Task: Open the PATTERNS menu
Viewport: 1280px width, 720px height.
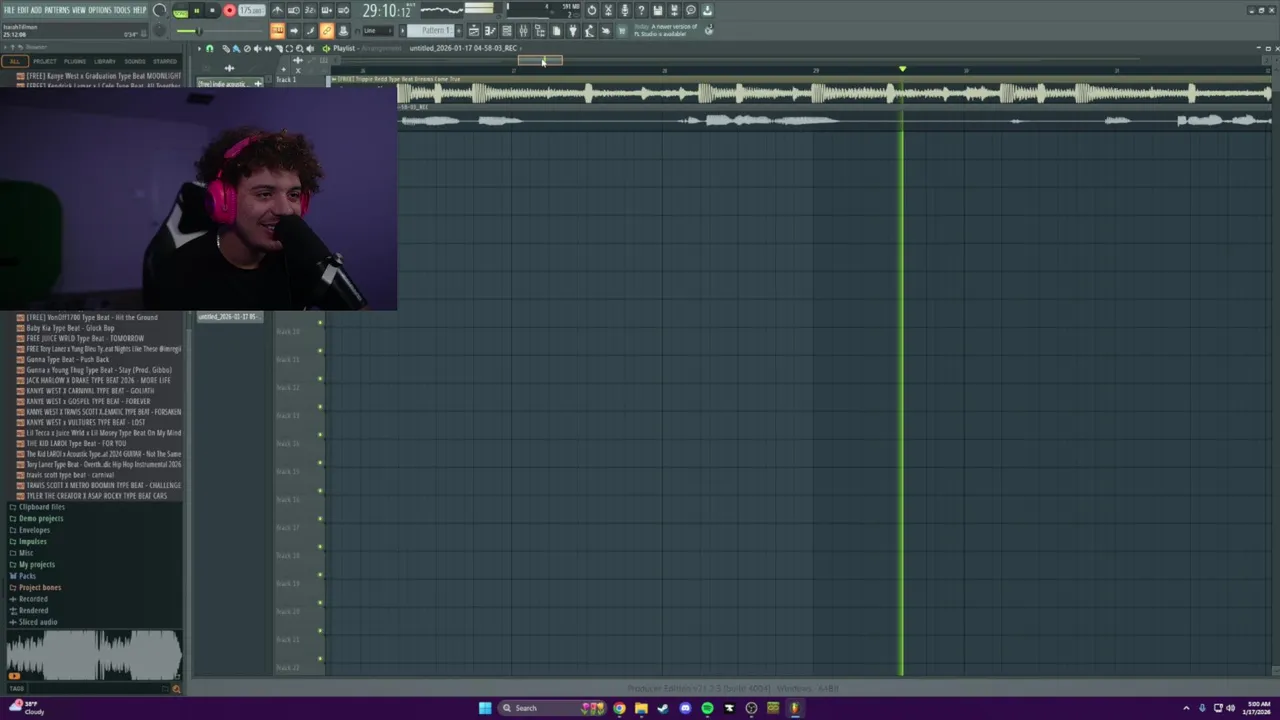Action: click(x=57, y=10)
